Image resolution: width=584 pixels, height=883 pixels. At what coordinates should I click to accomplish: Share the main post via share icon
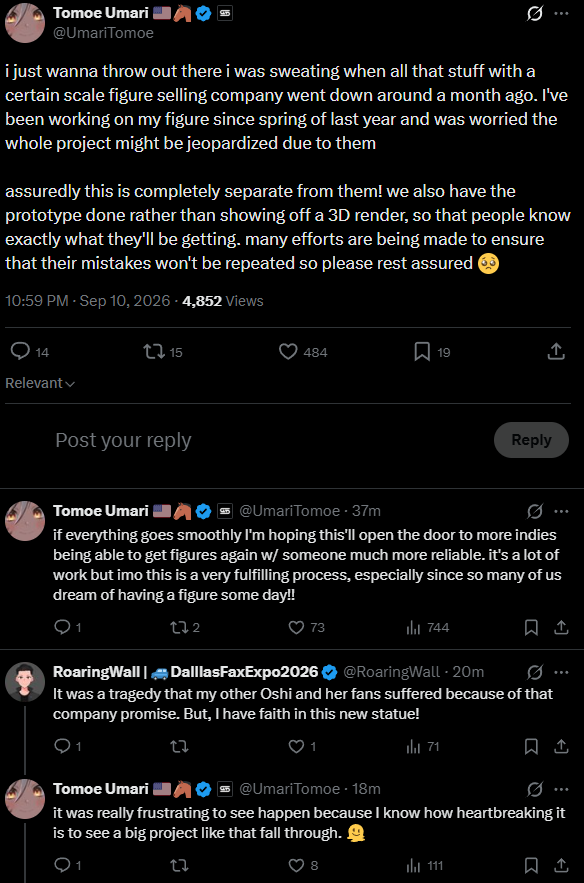[556, 351]
